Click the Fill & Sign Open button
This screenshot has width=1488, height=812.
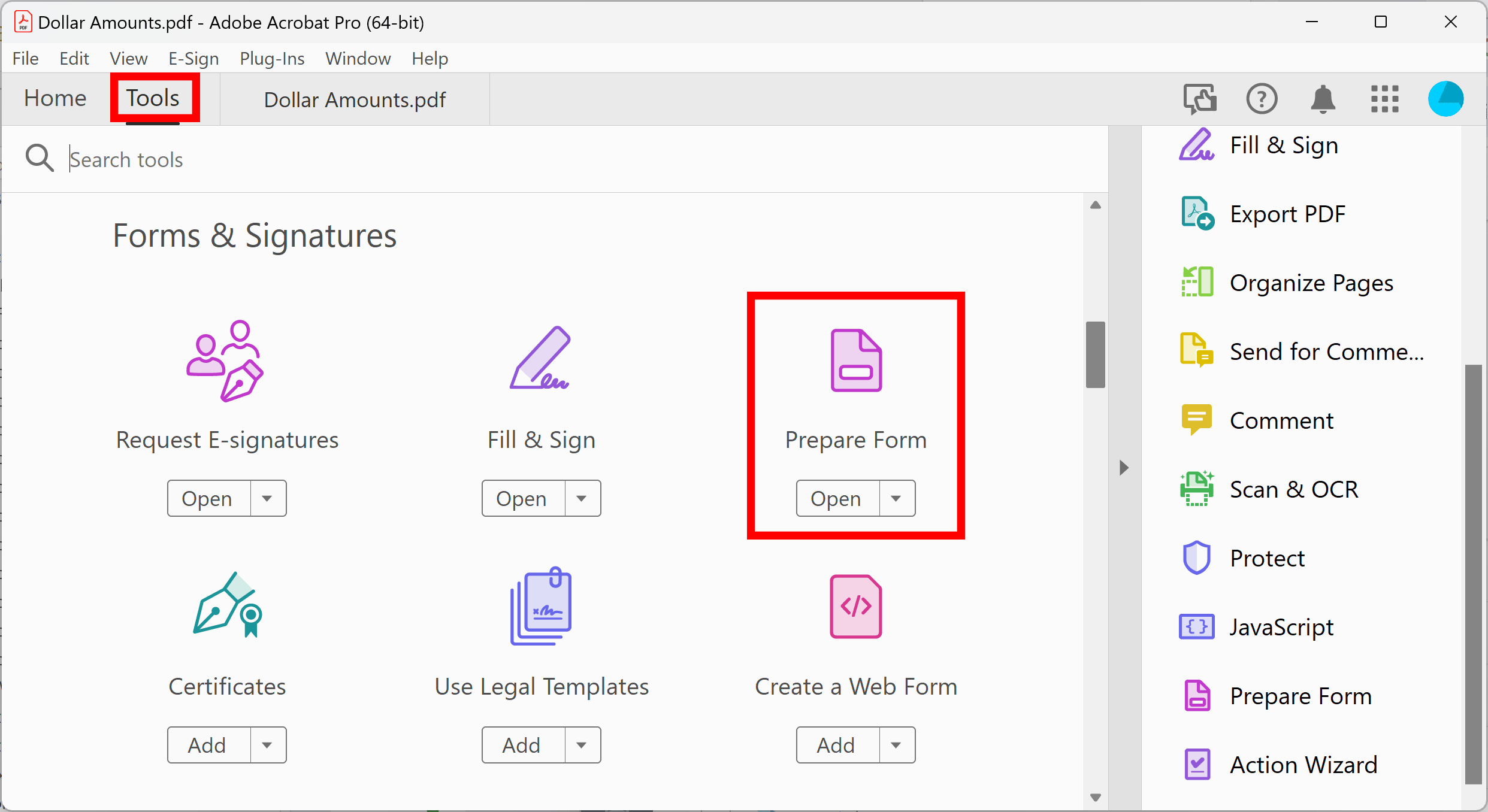[519, 497]
